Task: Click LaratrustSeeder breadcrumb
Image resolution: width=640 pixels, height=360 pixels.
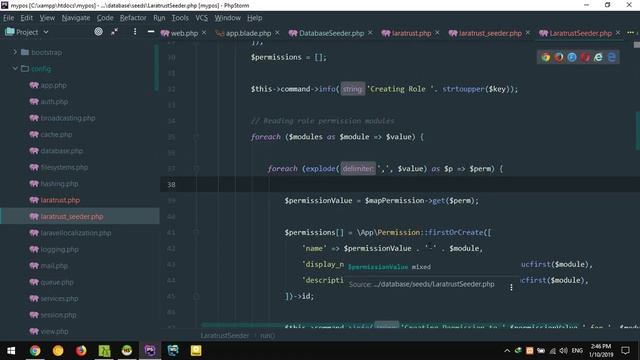Action: (225, 336)
